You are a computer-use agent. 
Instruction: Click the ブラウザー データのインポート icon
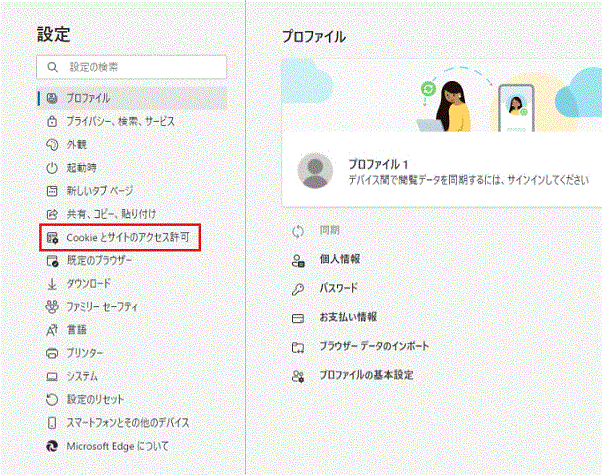[x=298, y=347]
